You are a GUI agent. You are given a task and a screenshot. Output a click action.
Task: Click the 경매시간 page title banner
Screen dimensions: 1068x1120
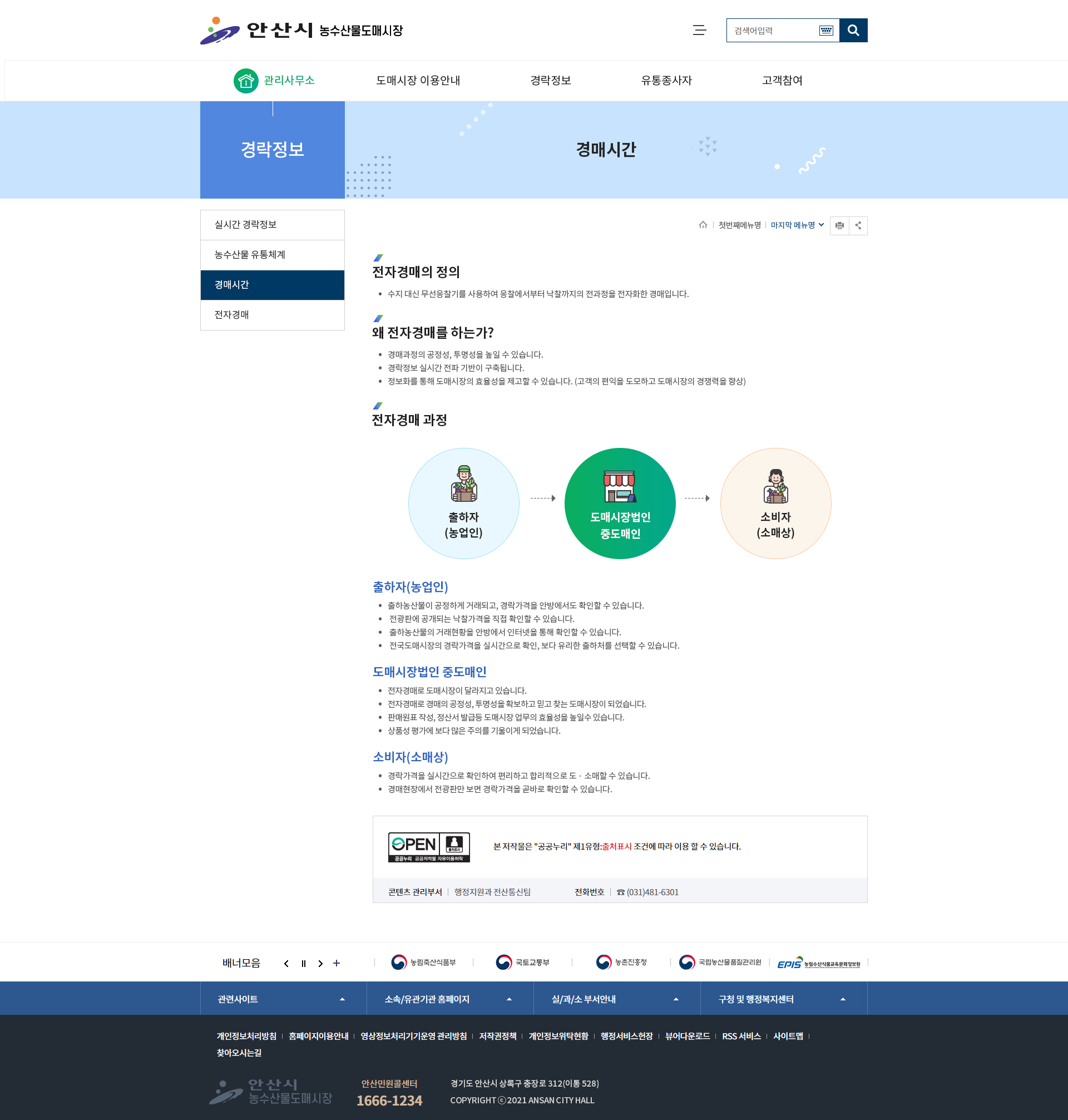click(x=606, y=150)
